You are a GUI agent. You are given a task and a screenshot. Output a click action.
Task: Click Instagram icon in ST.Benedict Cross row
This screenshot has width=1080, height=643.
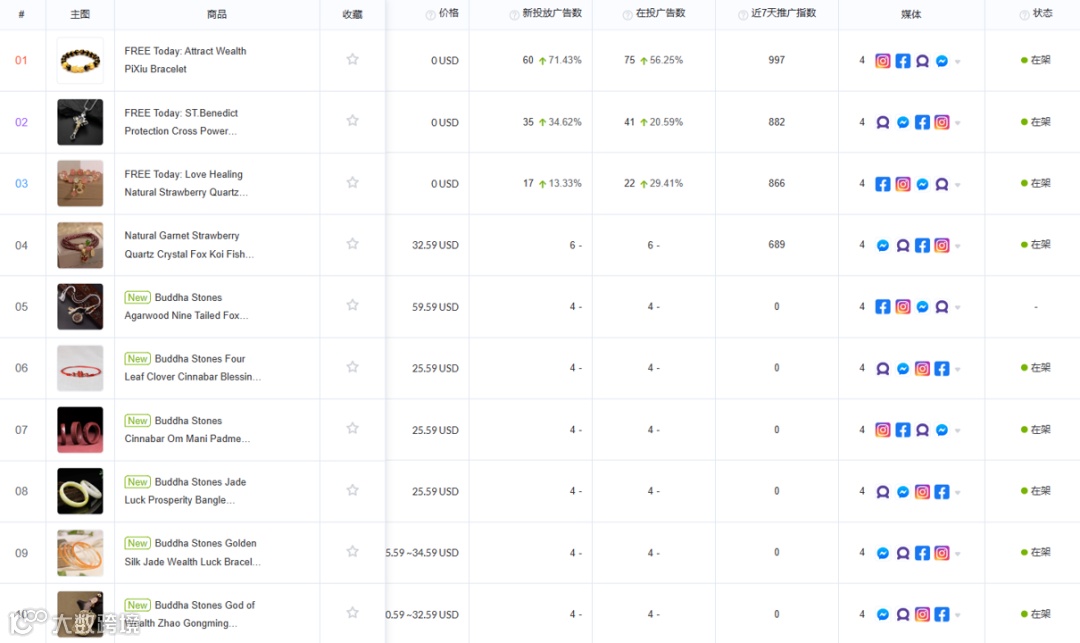pos(942,123)
